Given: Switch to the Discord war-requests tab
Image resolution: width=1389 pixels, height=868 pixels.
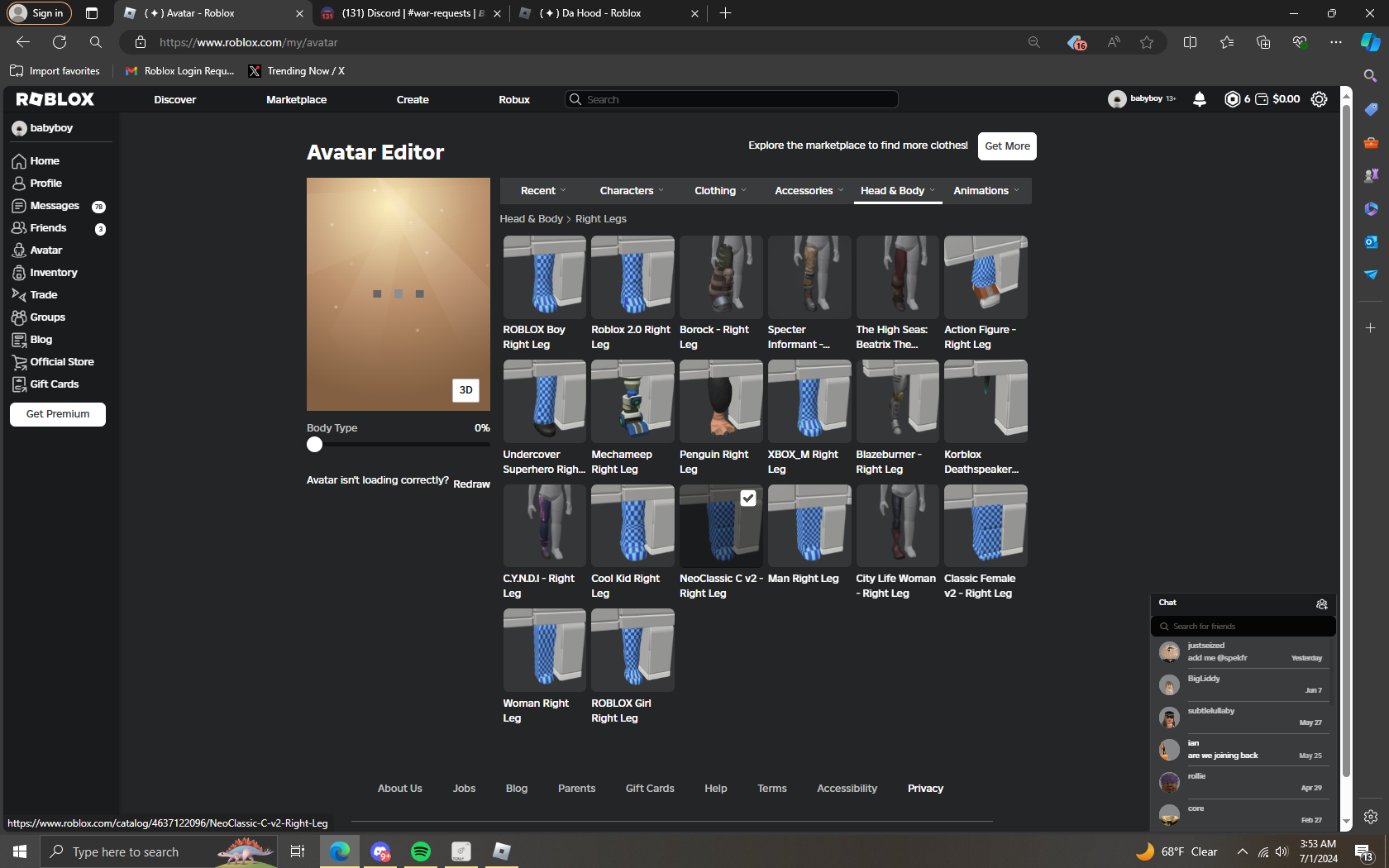Looking at the screenshot, I should click(410, 13).
